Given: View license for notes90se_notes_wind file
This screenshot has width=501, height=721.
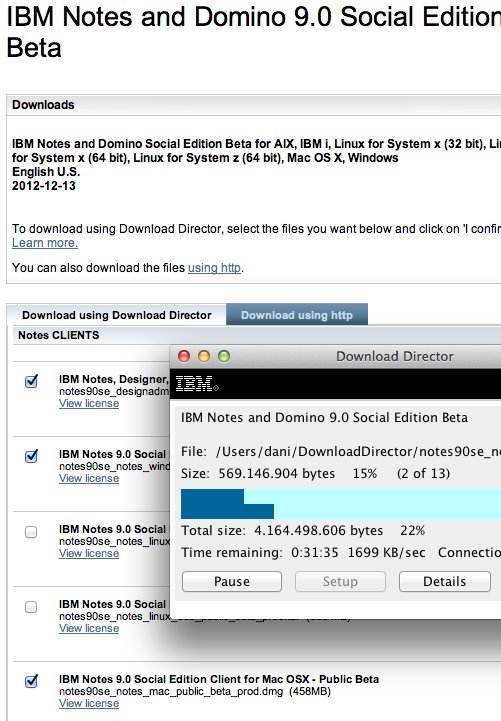Looking at the screenshot, I should click(x=89, y=478).
